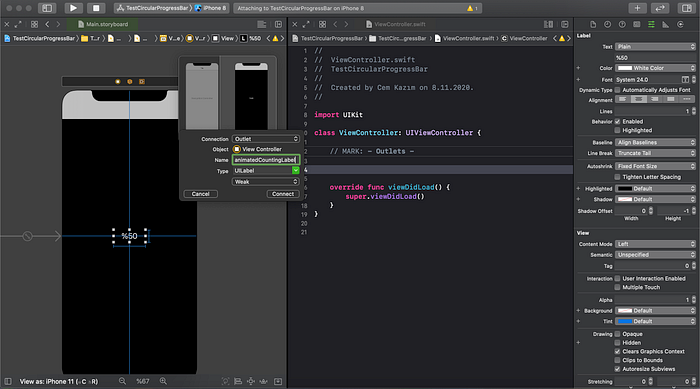This screenshot has width=700, height=389.
Task: Open the Identity inspector icon
Action: tap(637, 25)
